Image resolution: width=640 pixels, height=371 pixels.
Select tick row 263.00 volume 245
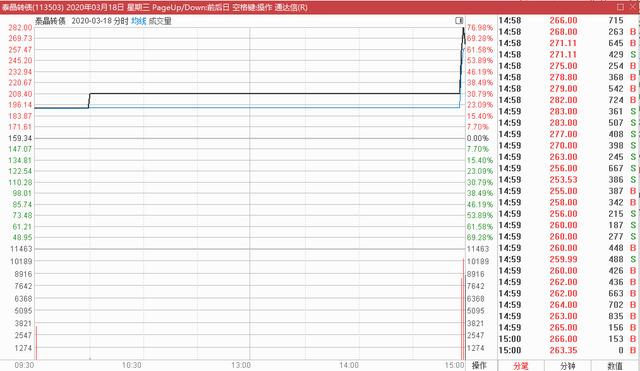(568, 157)
